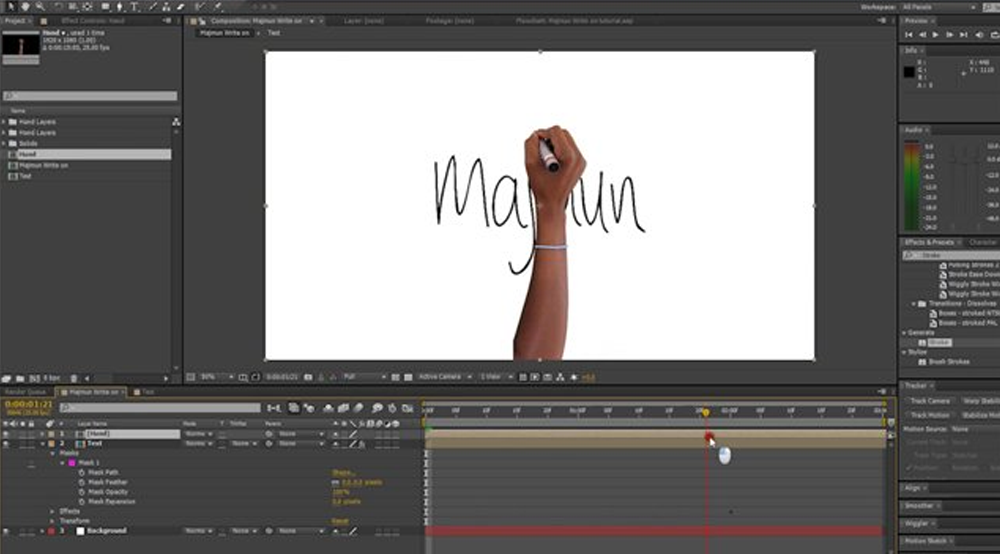This screenshot has width=1000, height=554.
Task: Select the Zoom magnifier tool
Action: [38, 6]
